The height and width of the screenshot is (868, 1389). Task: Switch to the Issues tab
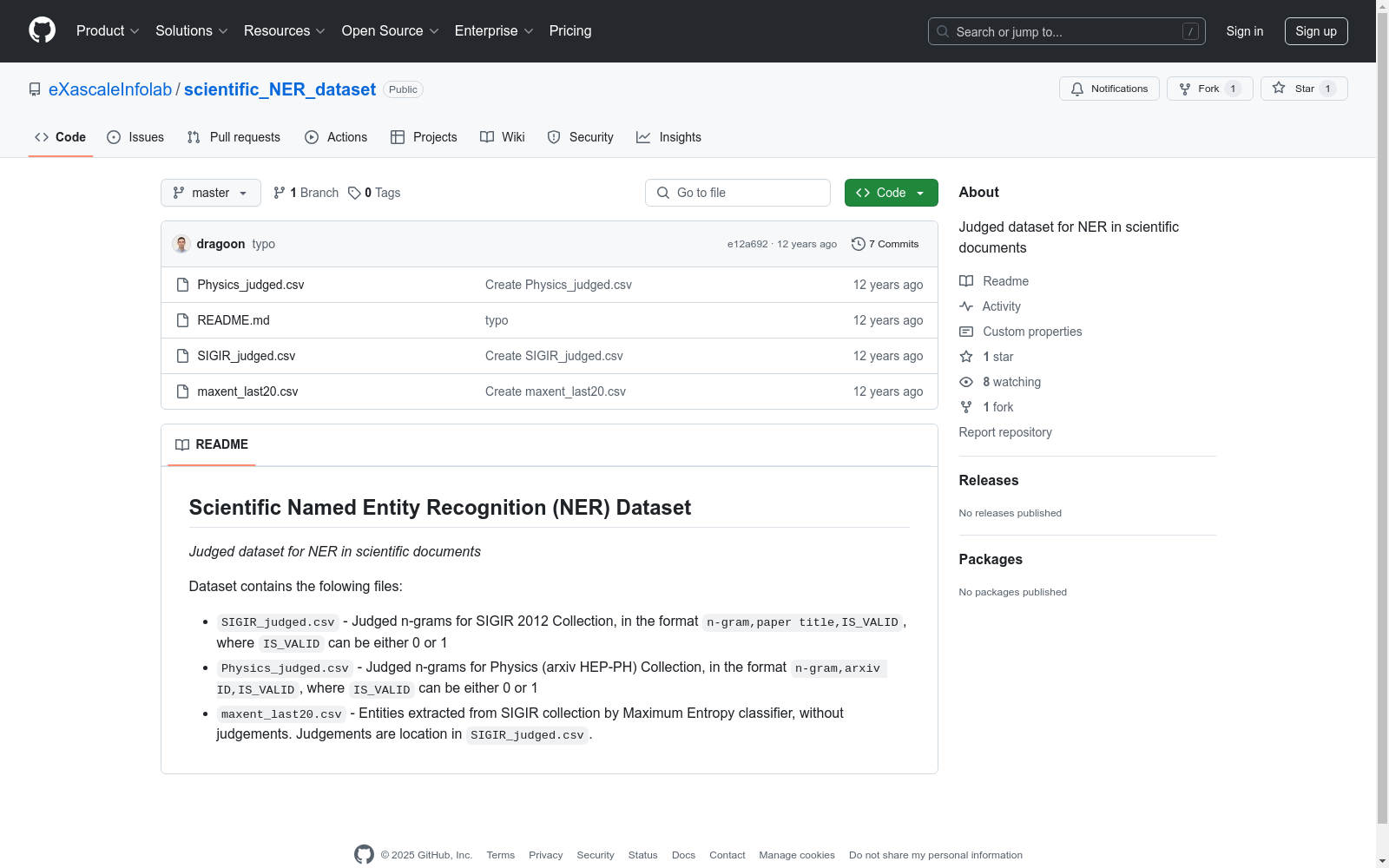135,137
